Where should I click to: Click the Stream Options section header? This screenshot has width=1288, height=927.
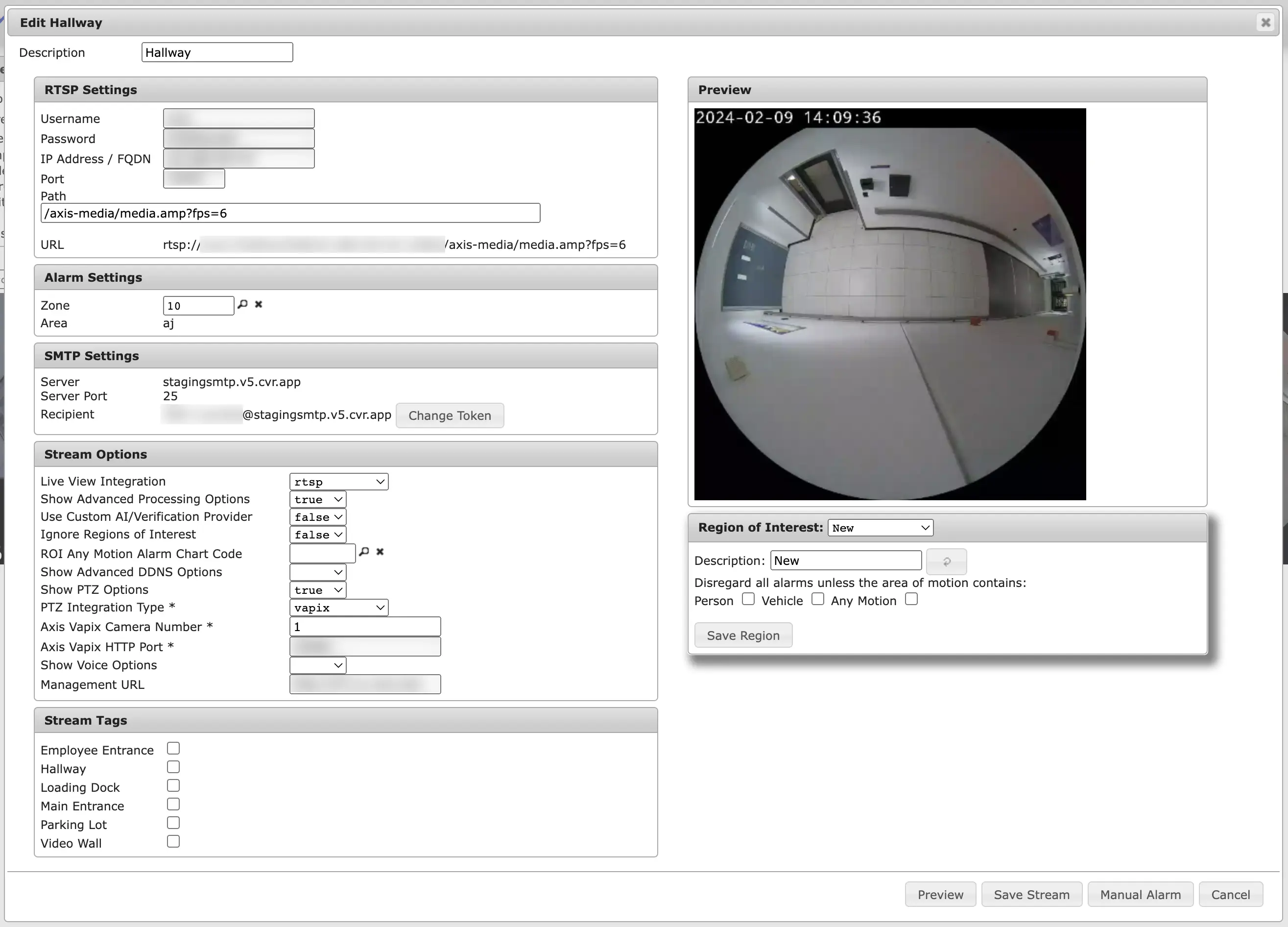[x=345, y=454]
